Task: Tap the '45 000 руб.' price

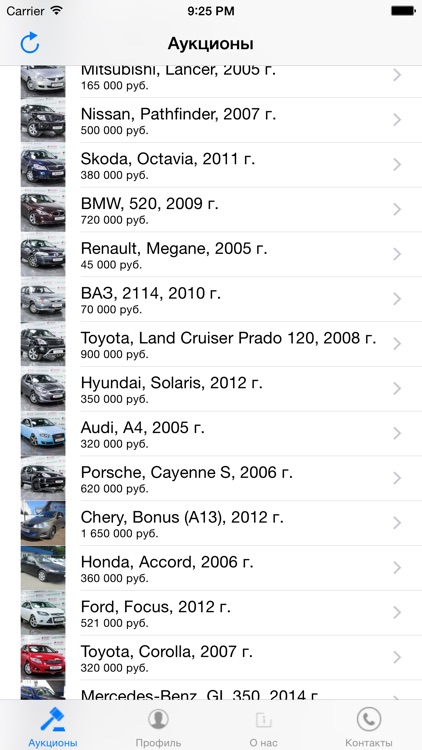Action: 111,265
